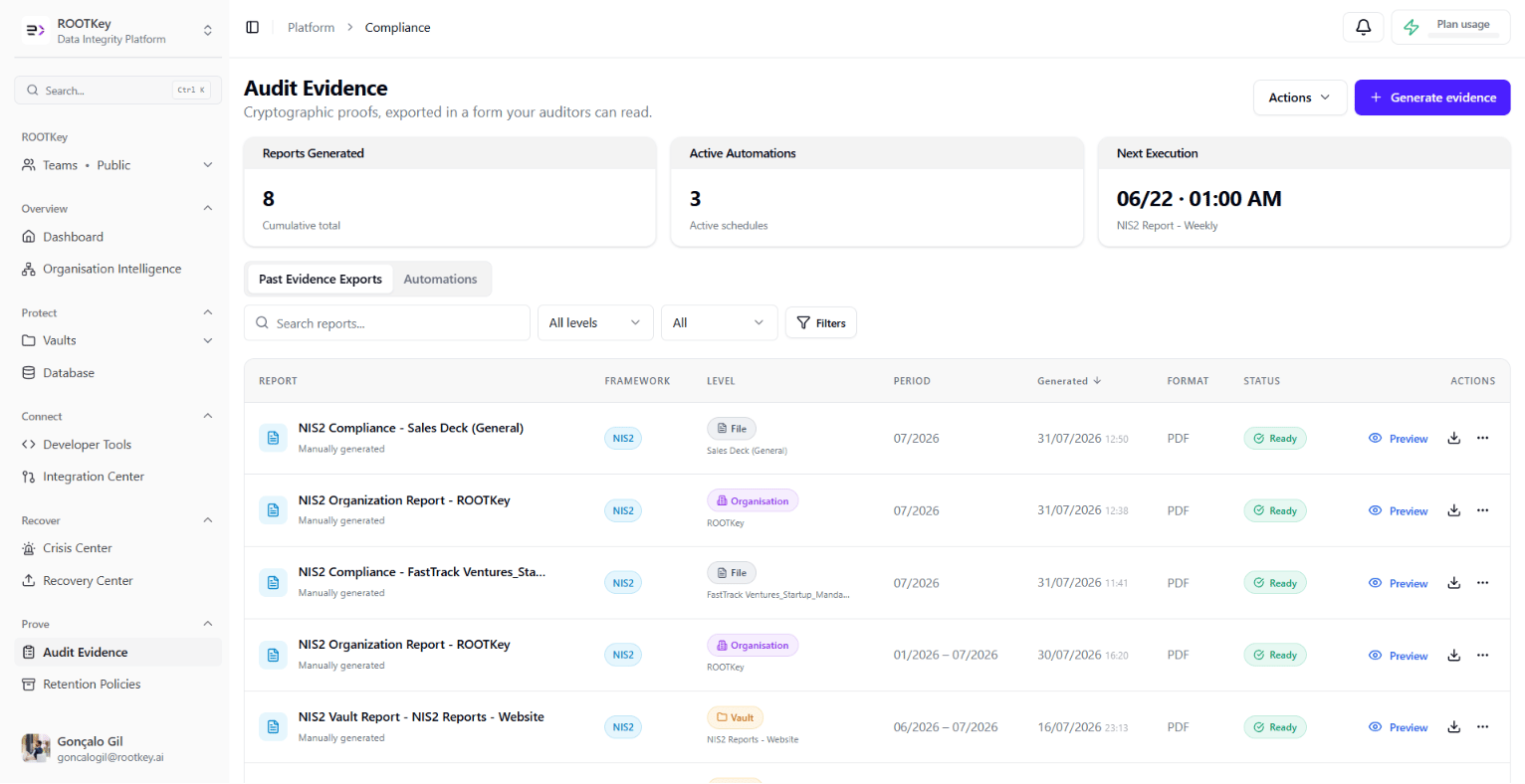Open report "NIS2 Compliance - FastTrack Ventures_Sta..."

[x=422, y=572]
